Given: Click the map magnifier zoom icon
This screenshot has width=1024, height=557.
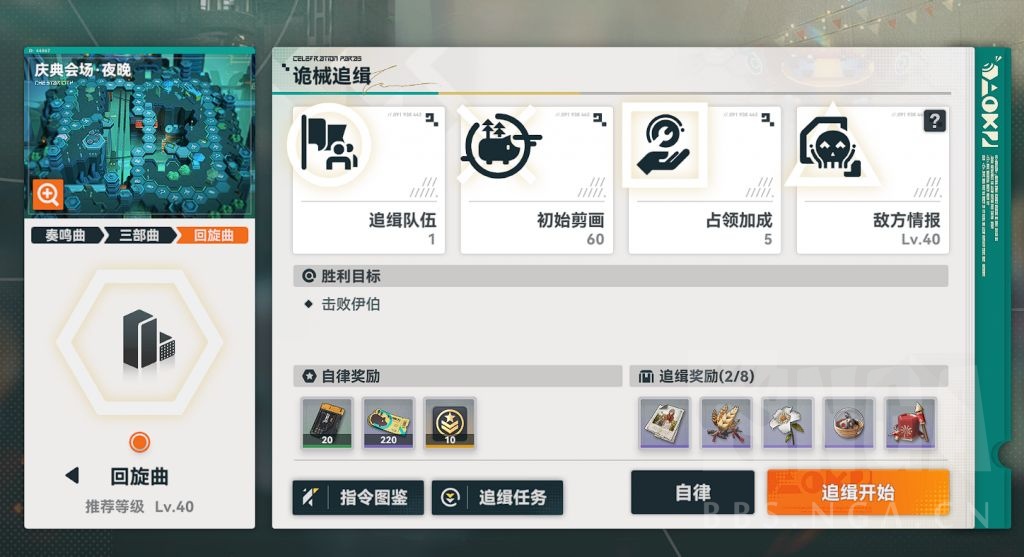Looking at the screenshot, I should pyautogui.click(x=48, y=195).
